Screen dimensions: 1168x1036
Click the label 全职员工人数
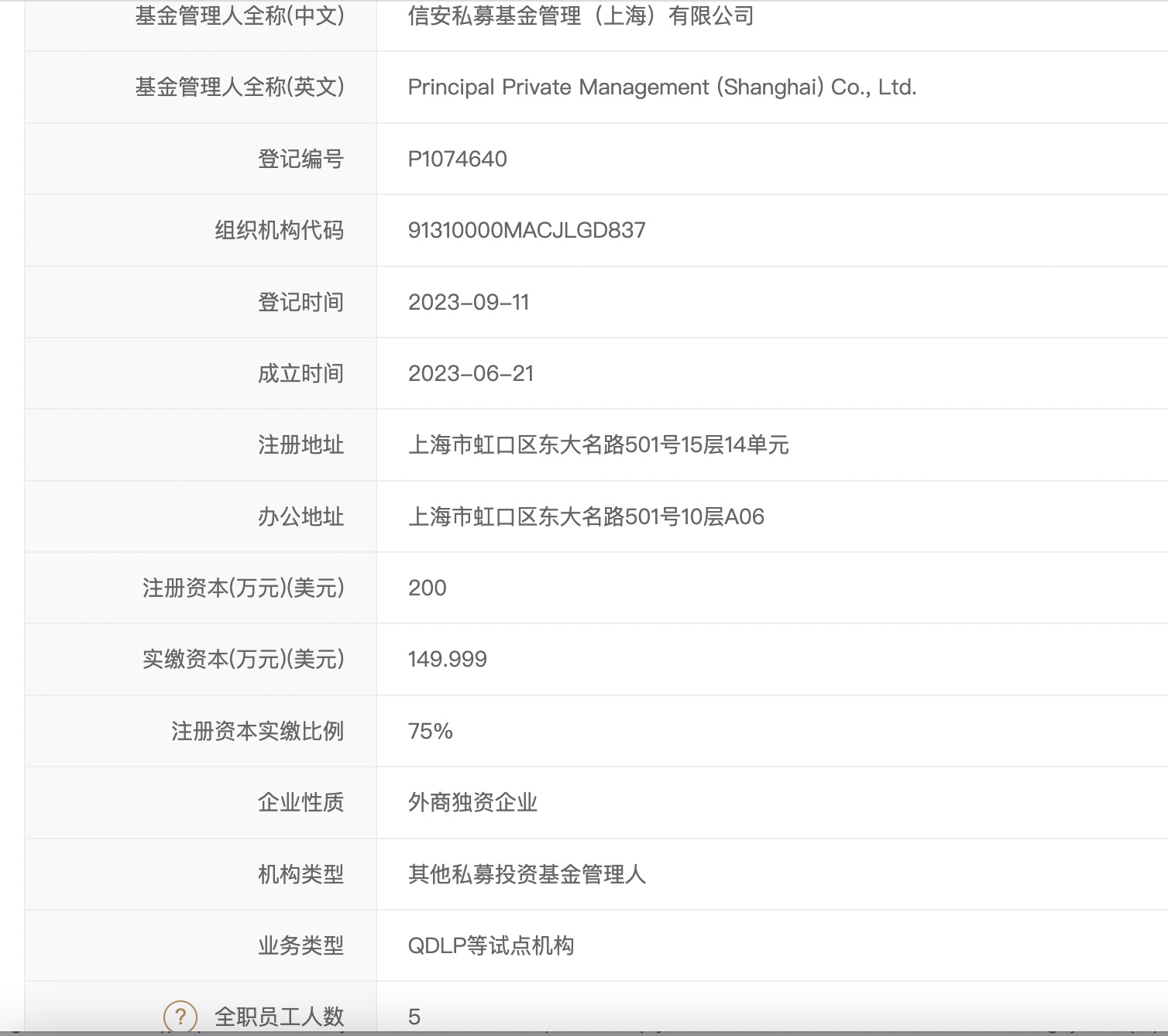coord(279,1017)
